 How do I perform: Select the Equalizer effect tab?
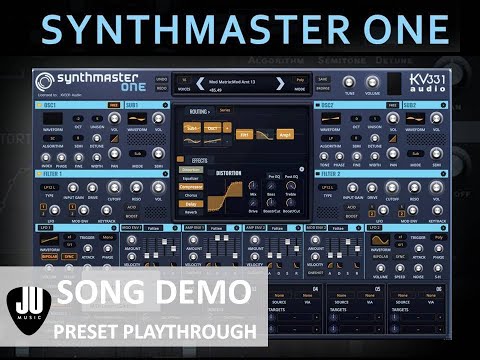191,178
